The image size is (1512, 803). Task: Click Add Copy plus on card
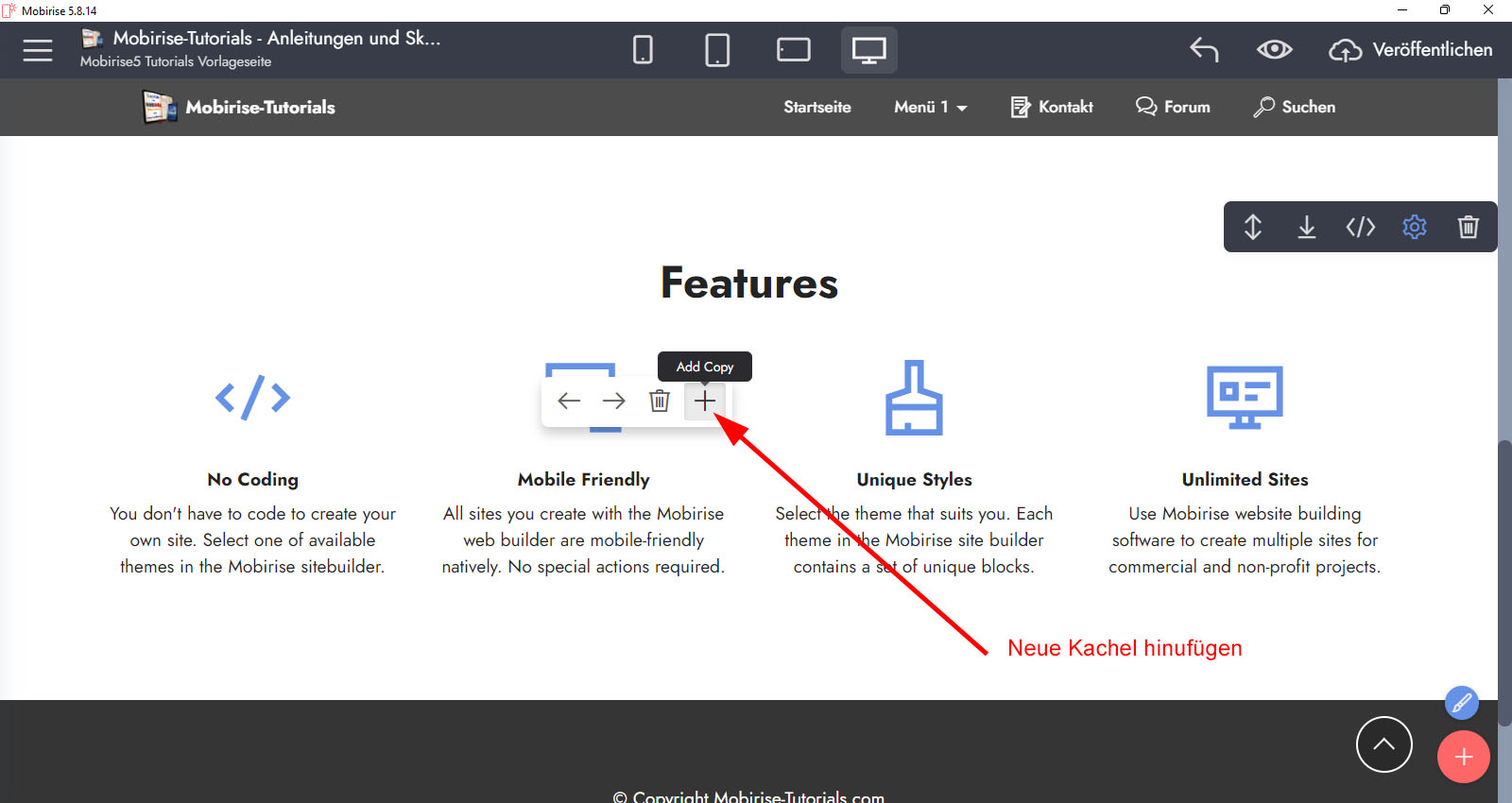[x=705, y=401]
